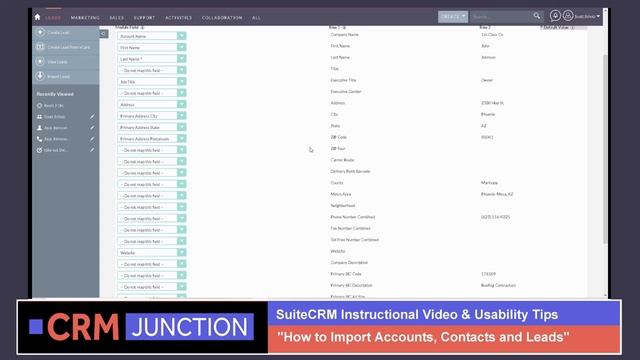Click the Create Lead From vCard icon
640x360 pixels.
(x=40, y=47)
